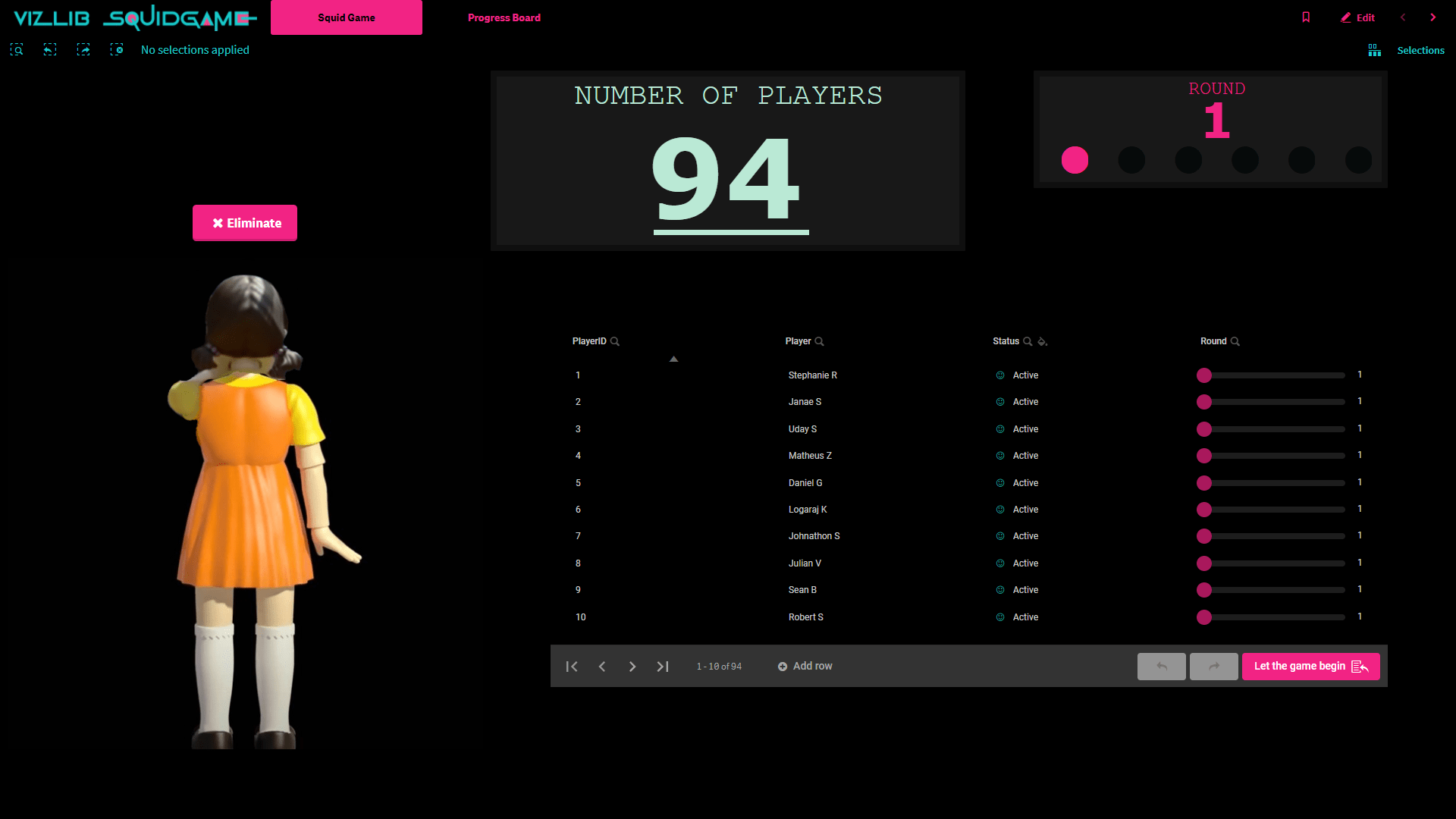Click Stephanie R status icon
Viewport: 1456px width, 819px height.
tap(1000, 375)
